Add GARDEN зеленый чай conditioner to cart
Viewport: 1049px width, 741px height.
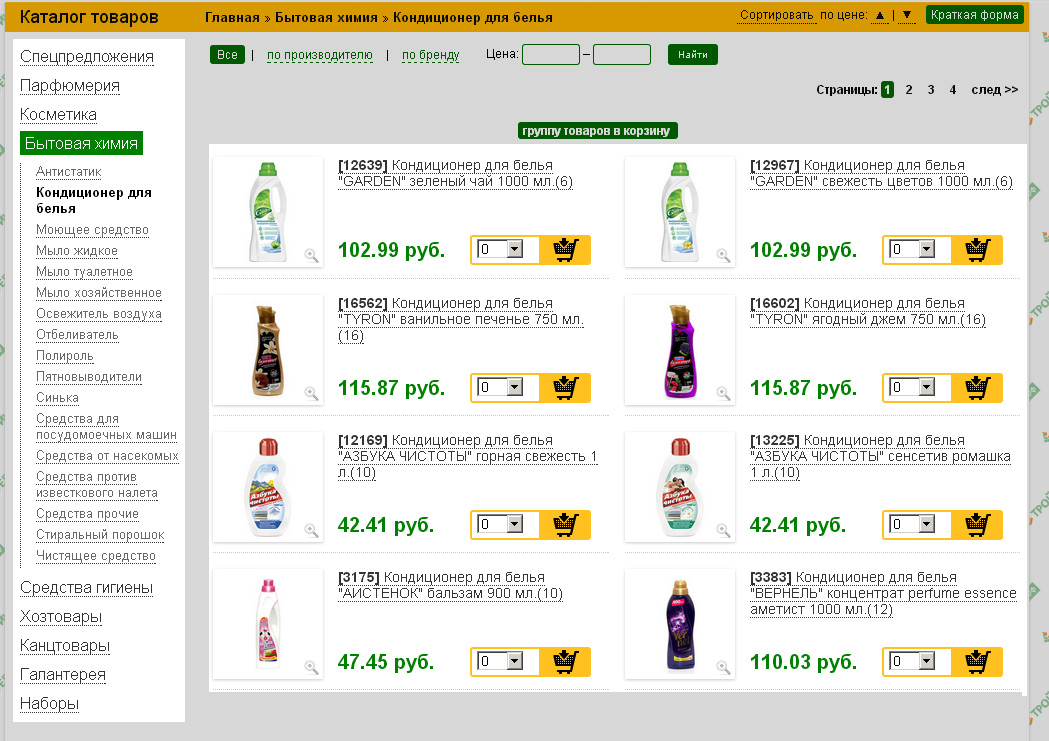[565, 250]
